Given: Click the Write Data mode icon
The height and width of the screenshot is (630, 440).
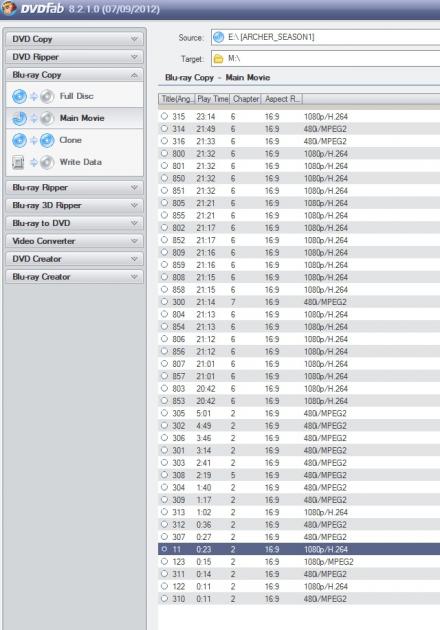Looking at the screenshot, I should pos(33,162).
